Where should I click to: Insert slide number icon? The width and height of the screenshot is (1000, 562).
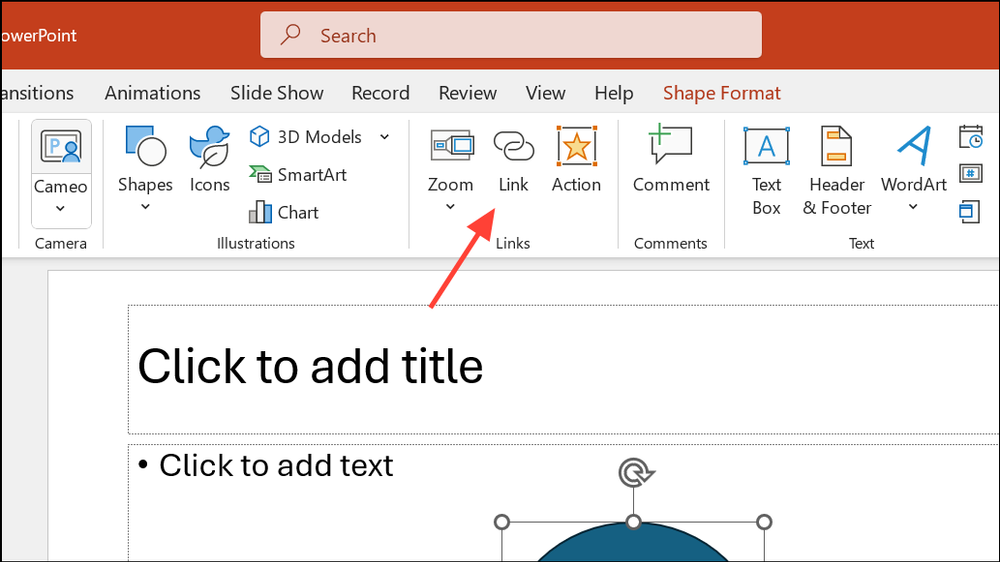(971, 174)
